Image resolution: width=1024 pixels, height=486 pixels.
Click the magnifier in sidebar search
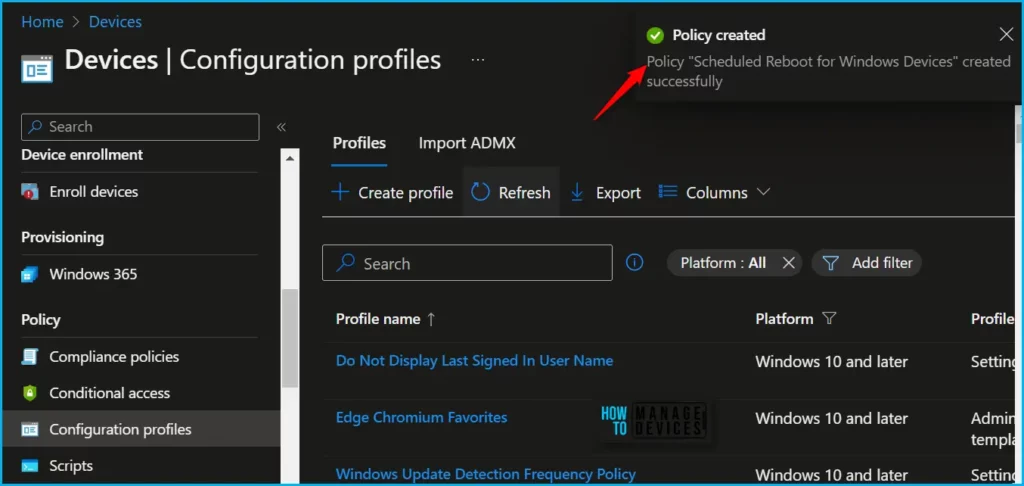click(x=37, y=127)
